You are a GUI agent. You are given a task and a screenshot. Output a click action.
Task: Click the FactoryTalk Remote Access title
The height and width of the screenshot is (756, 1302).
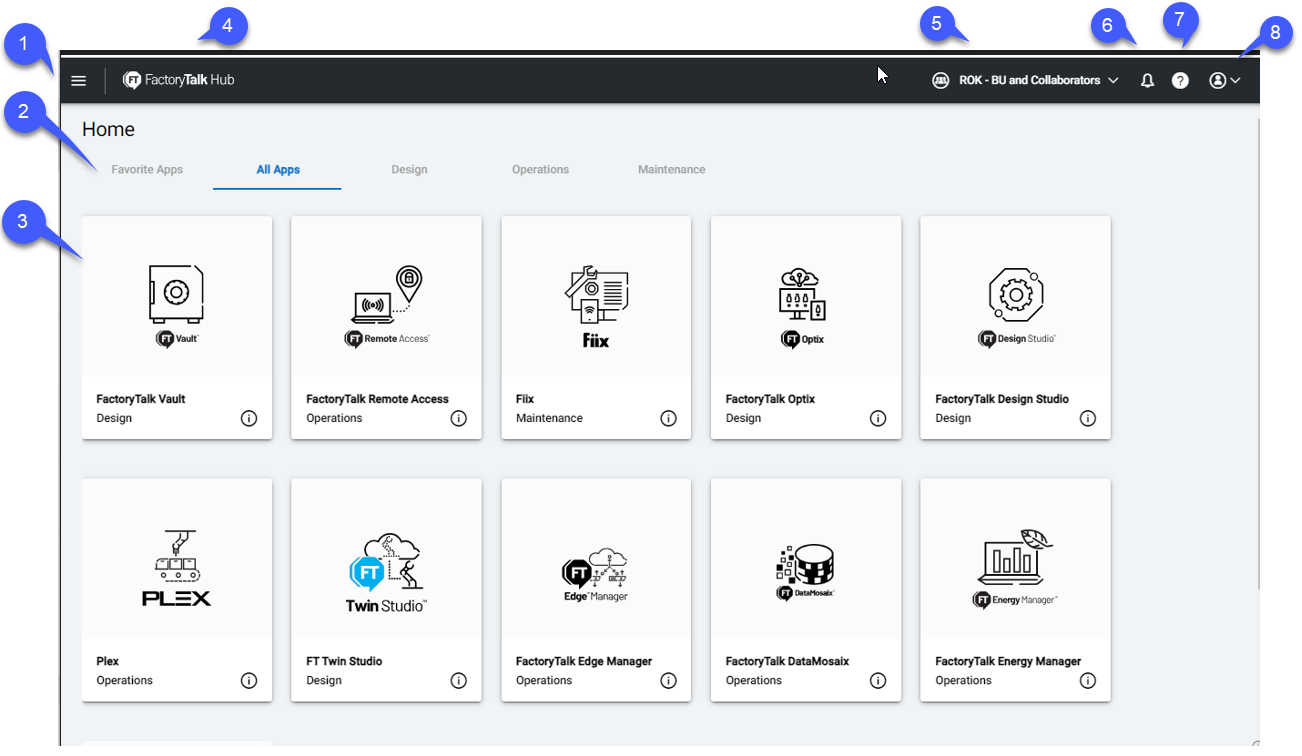(x=378, y=399)
